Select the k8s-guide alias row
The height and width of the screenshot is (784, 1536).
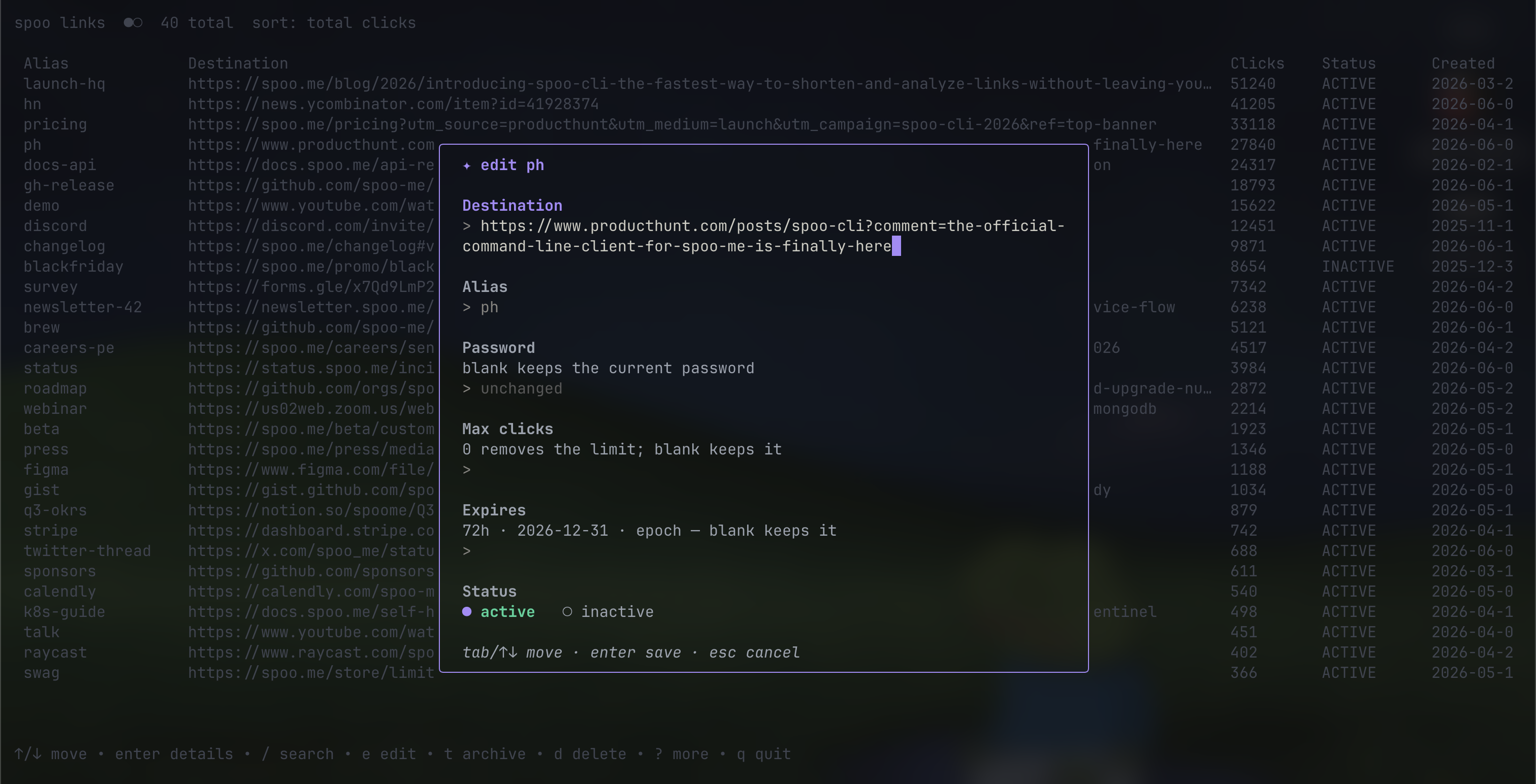(65, 612)
